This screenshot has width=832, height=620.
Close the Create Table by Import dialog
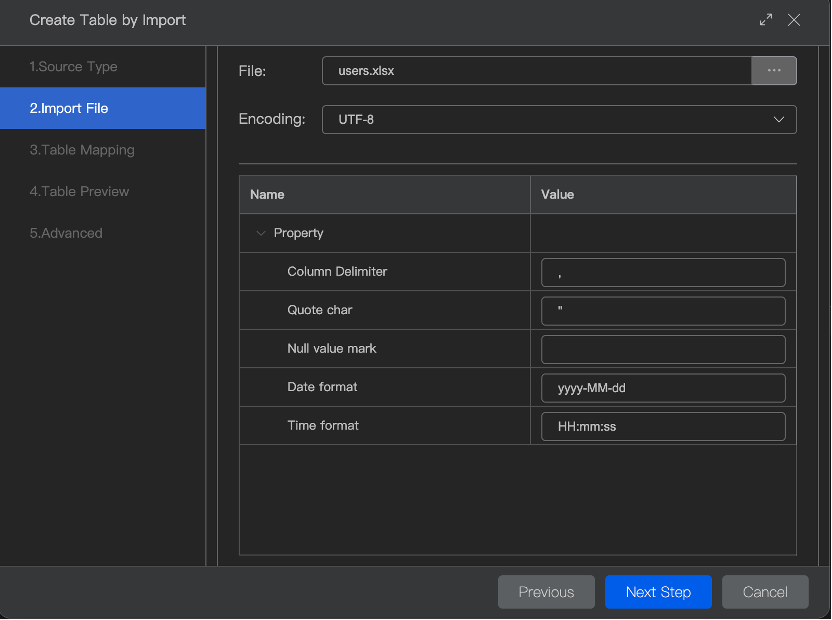pos(794,20)
